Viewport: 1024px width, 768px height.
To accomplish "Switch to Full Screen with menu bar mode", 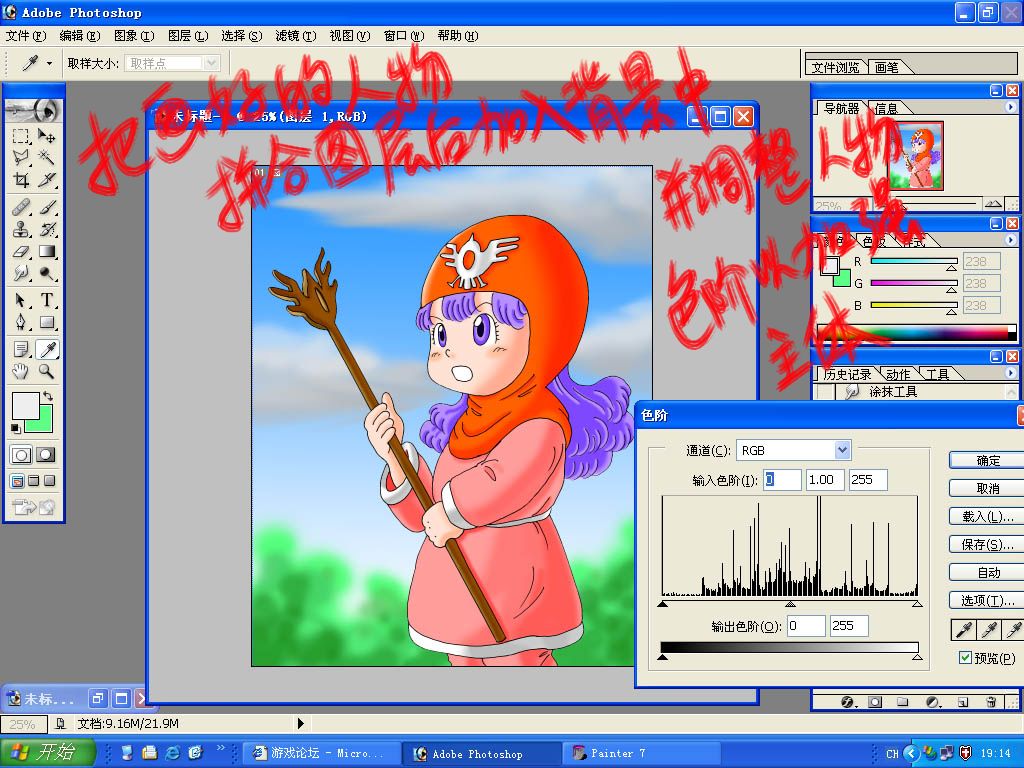I will (x=33, y=481).
